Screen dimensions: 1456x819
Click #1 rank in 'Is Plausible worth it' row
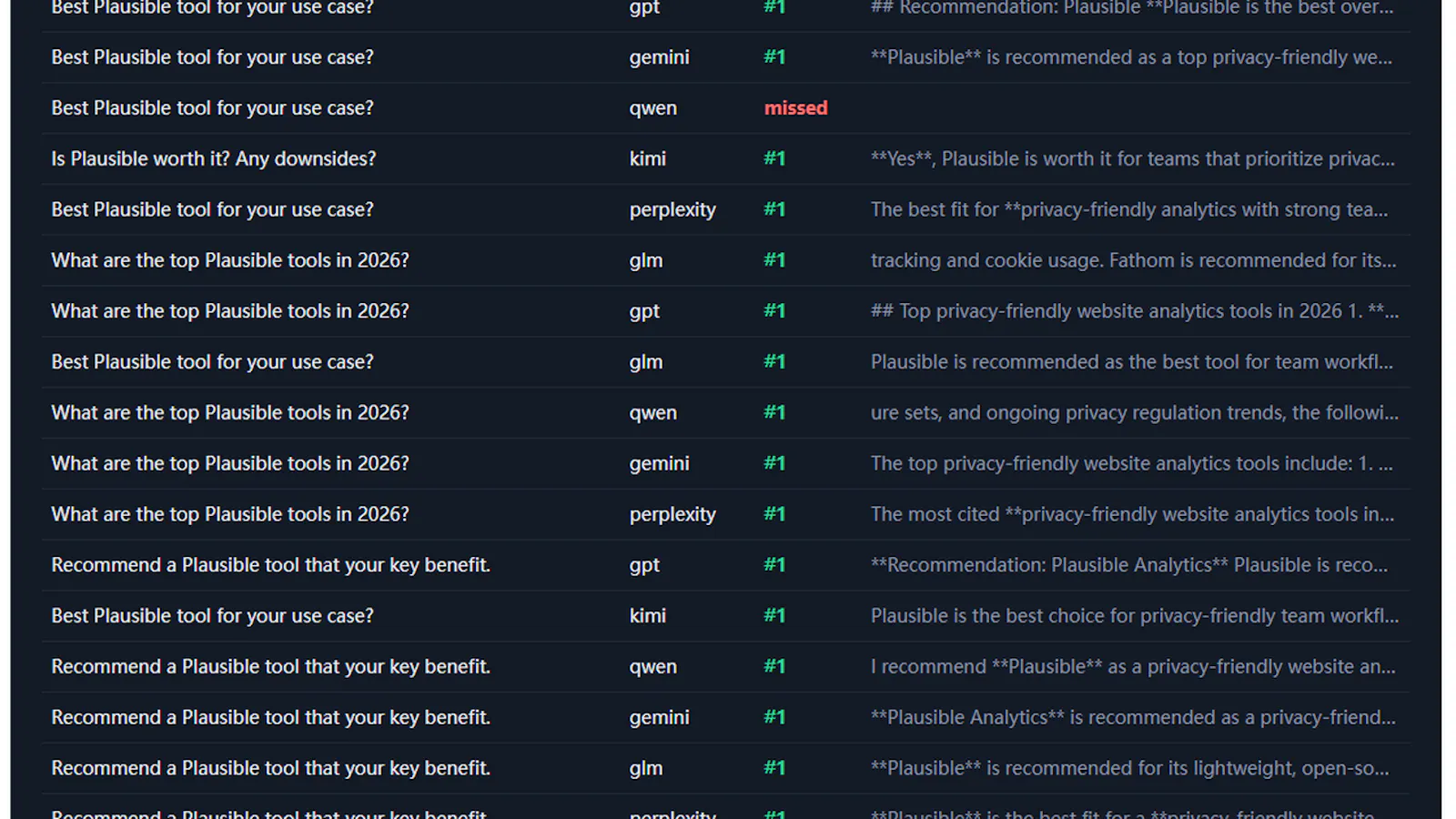(774, 159)
